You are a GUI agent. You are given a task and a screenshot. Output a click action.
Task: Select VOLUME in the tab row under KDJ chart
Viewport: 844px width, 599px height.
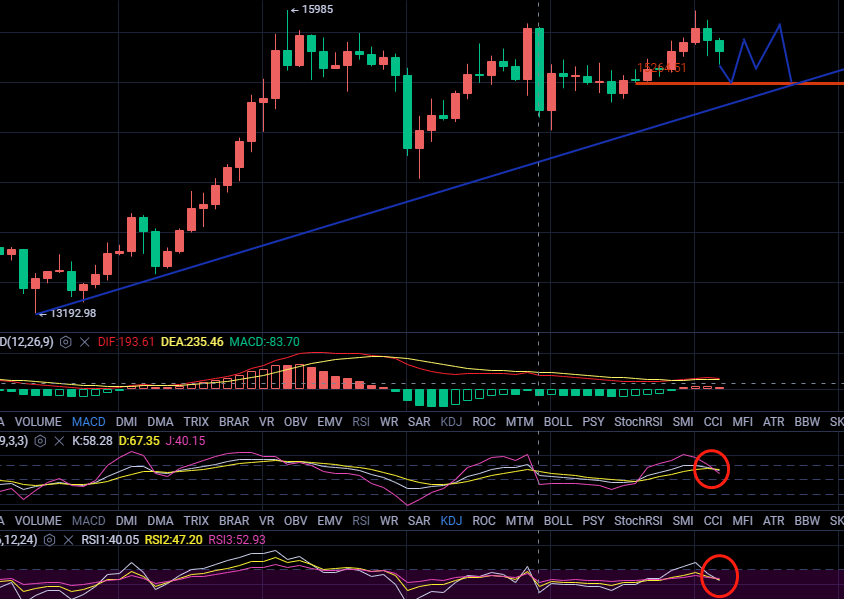(38, 521)
